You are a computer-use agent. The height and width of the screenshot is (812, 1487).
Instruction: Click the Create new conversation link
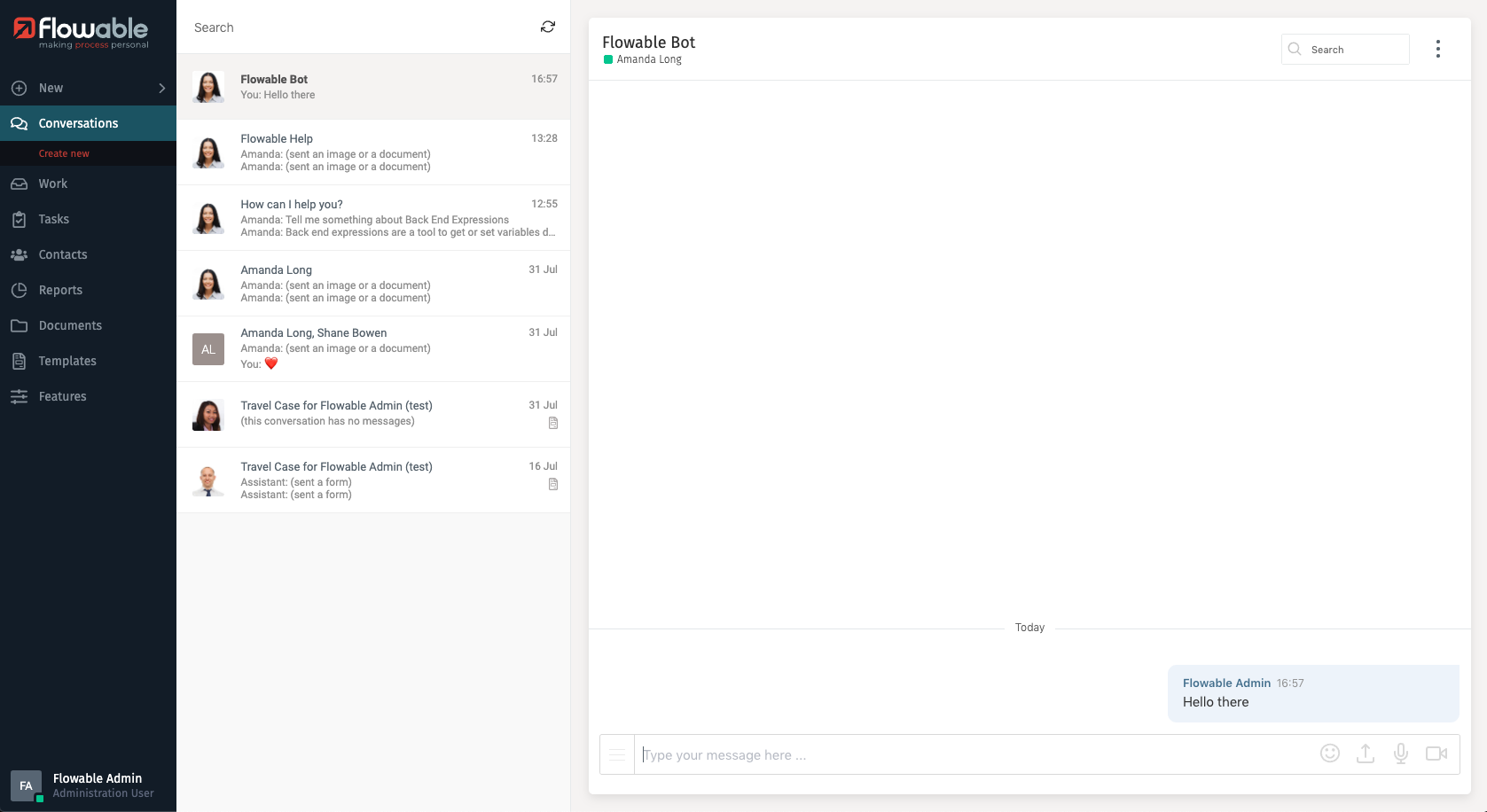click(64, 153)
